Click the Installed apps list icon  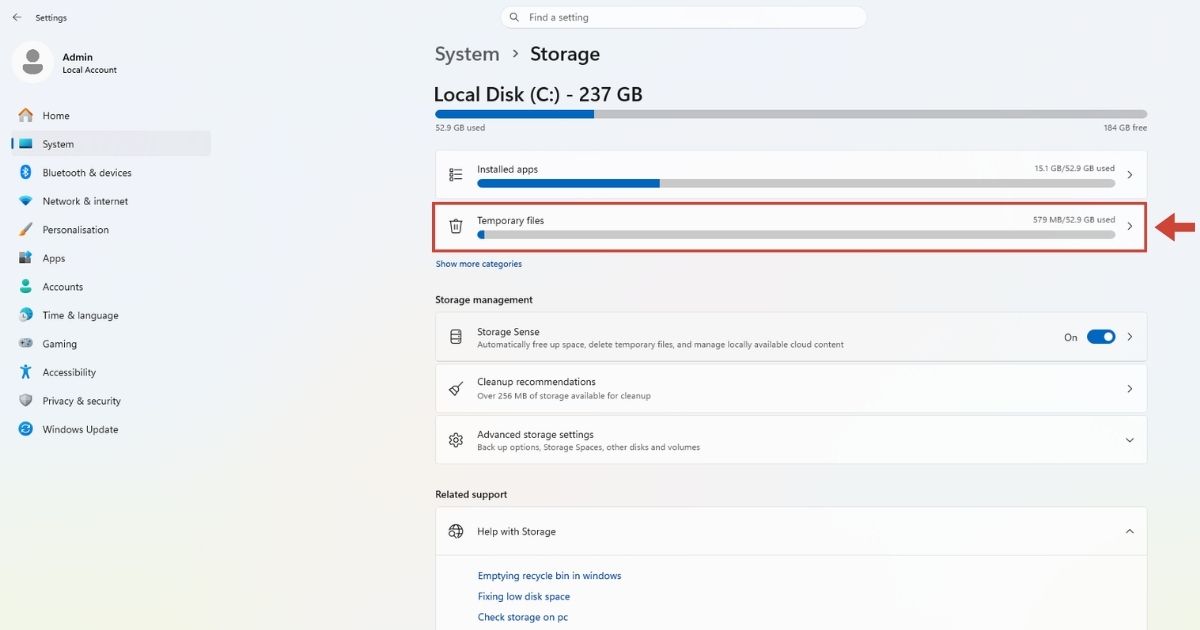point(456,175)
